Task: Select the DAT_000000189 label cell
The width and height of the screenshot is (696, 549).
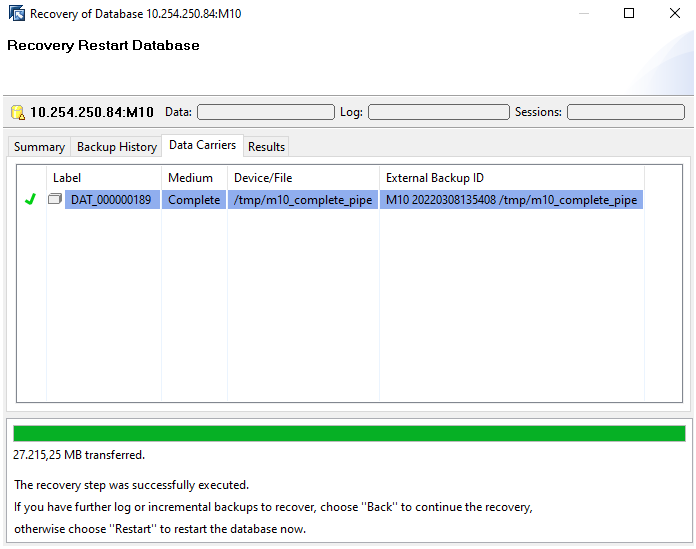Action: click(x=111, y=200)
